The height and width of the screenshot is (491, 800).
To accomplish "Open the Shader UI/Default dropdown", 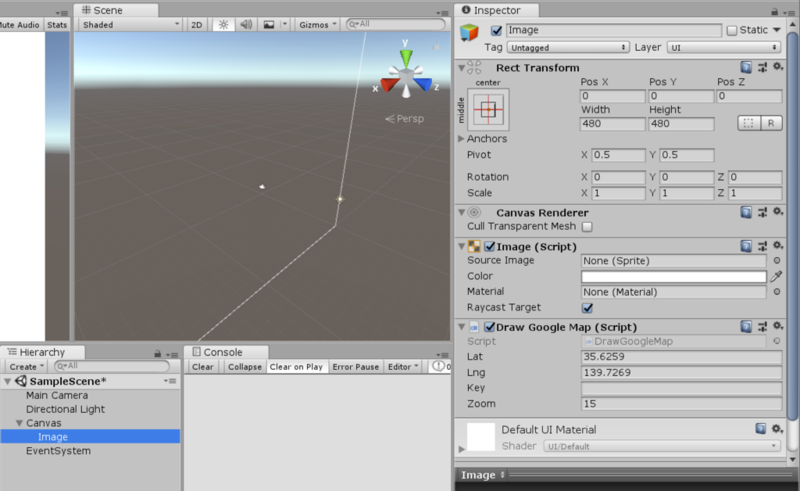I will click(x=662, y=446).
